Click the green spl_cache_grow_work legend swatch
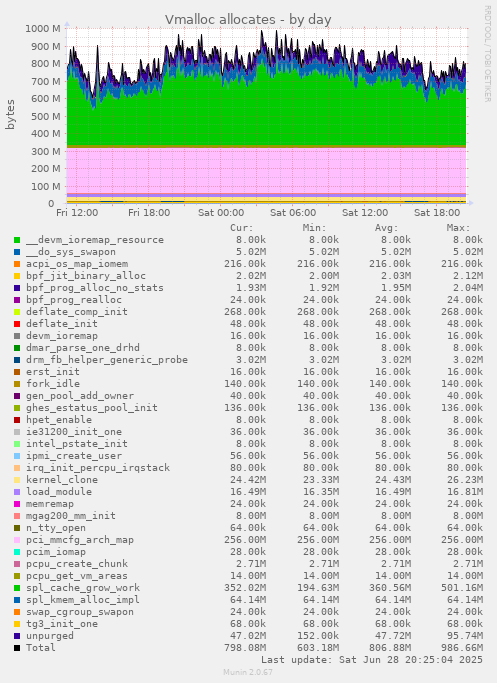 [x=17, y=588]
